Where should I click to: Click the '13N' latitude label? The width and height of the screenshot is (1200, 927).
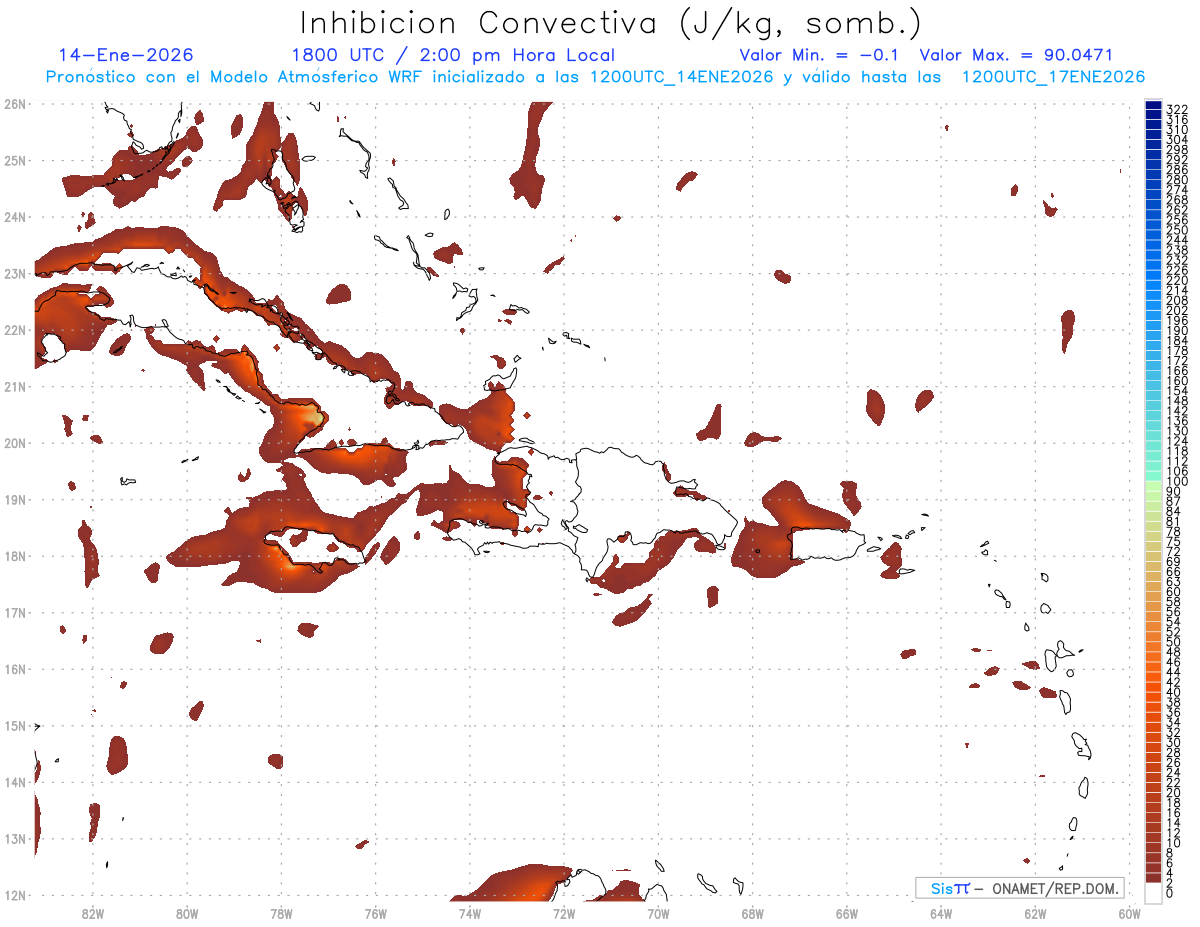15,838
